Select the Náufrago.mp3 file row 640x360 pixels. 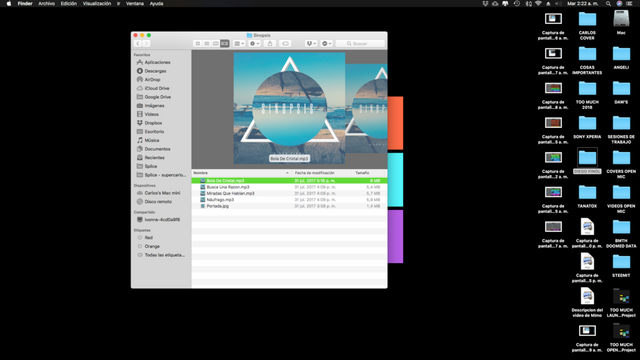[289, 200]
